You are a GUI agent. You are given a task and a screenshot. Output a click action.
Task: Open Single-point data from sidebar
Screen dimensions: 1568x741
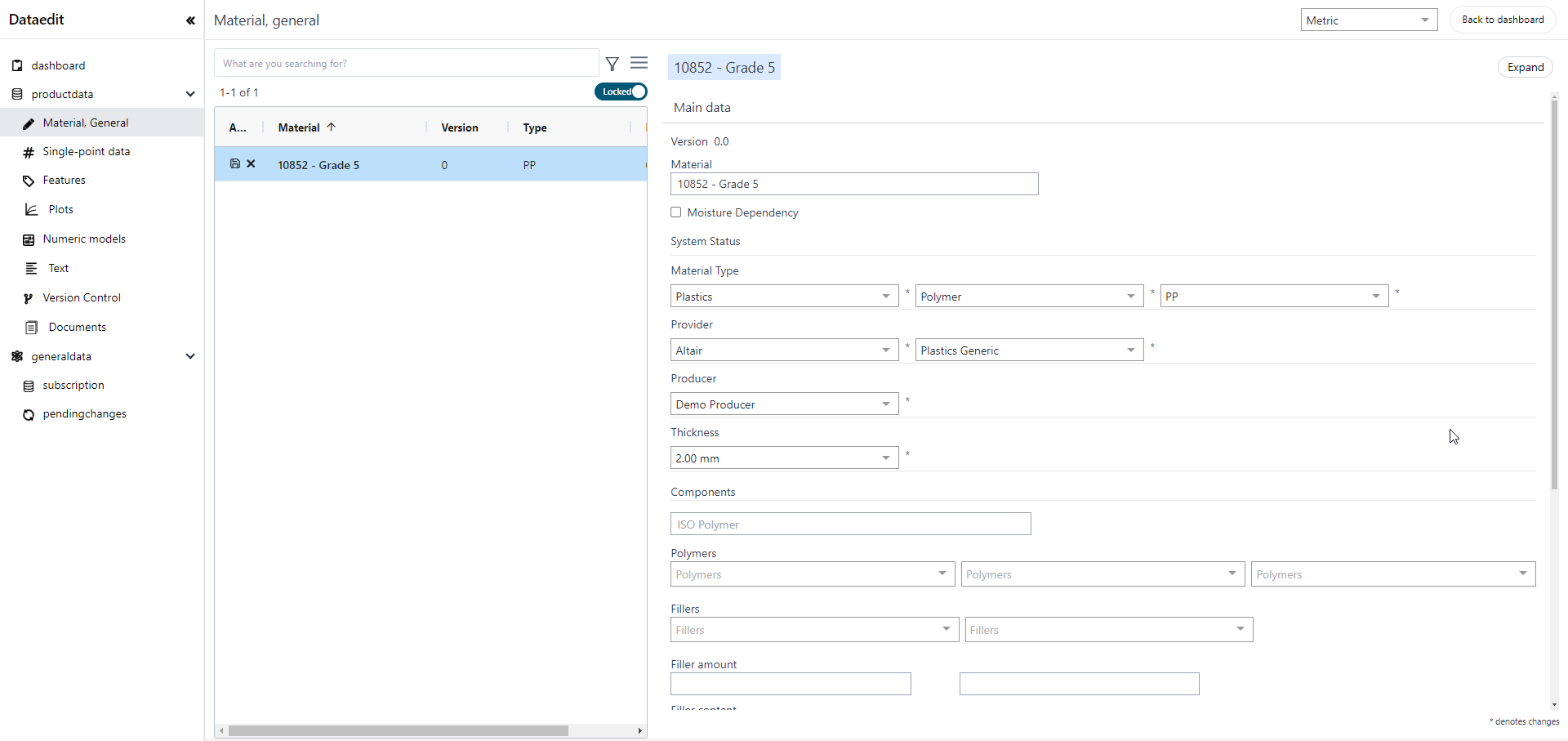86,152
